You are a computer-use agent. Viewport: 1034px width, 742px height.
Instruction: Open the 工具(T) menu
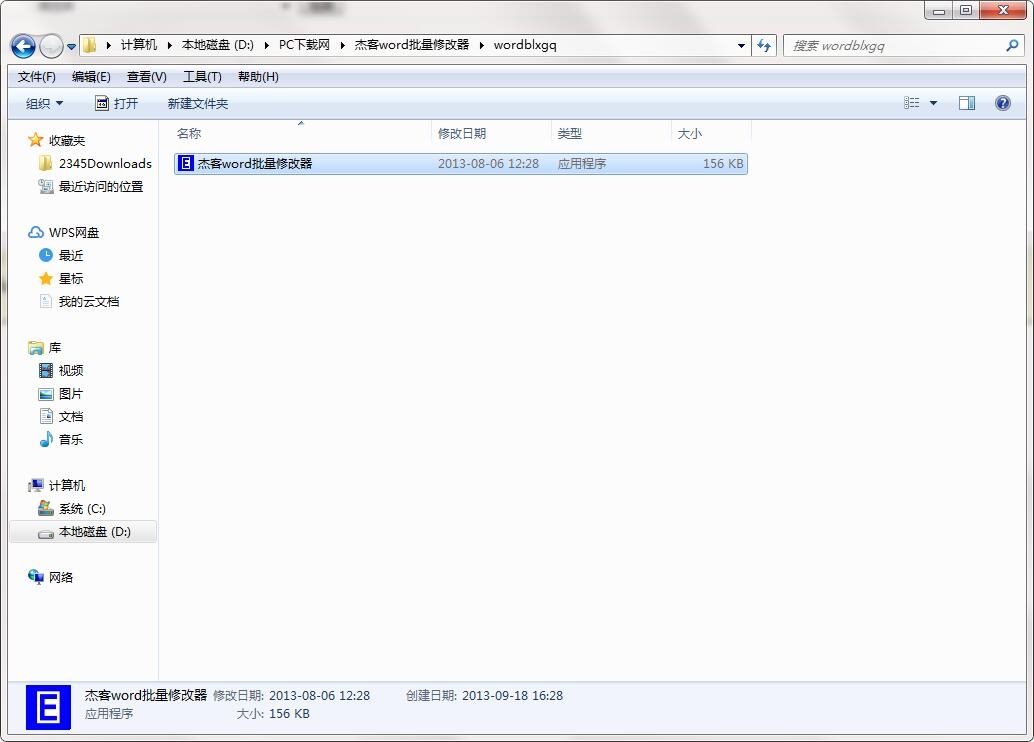pos(202,77)
